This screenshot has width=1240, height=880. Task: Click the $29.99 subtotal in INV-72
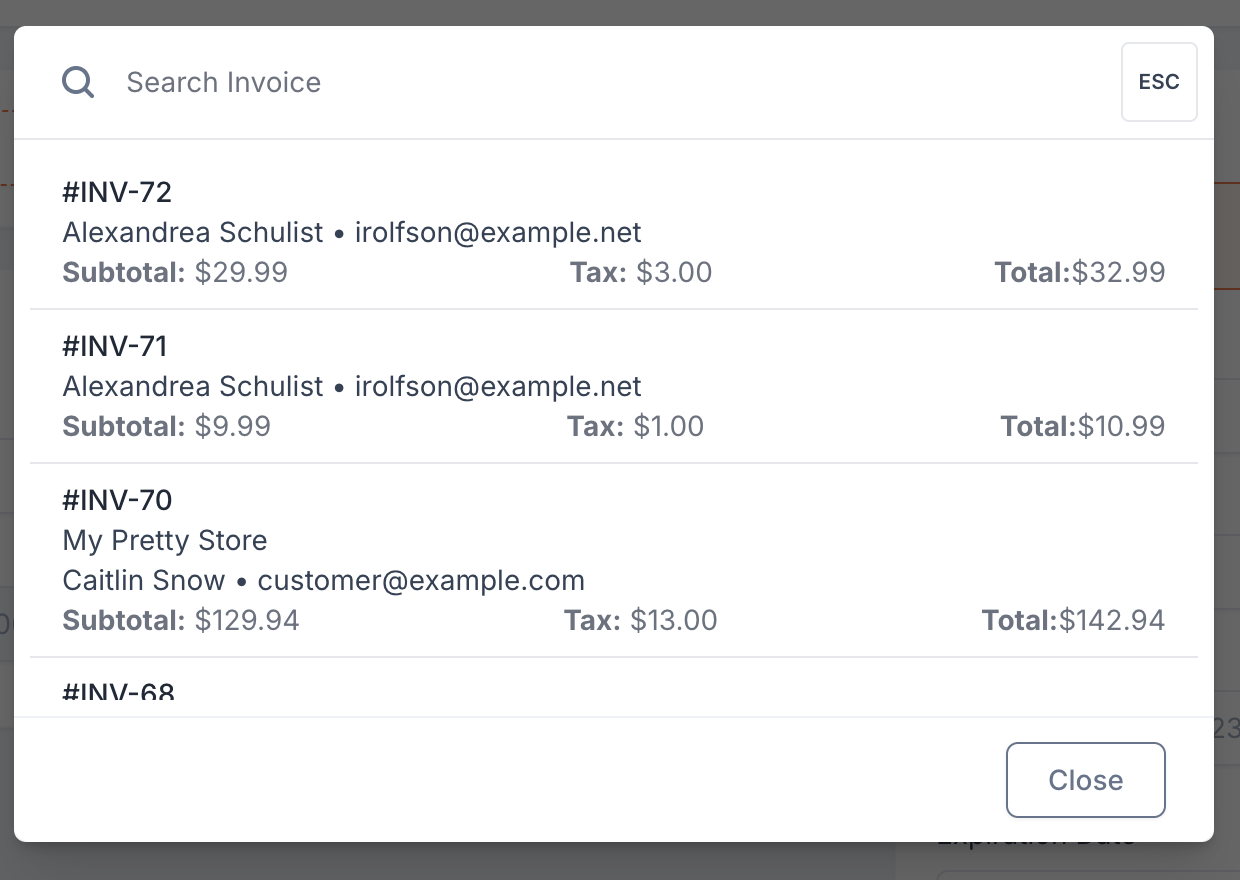241,272
